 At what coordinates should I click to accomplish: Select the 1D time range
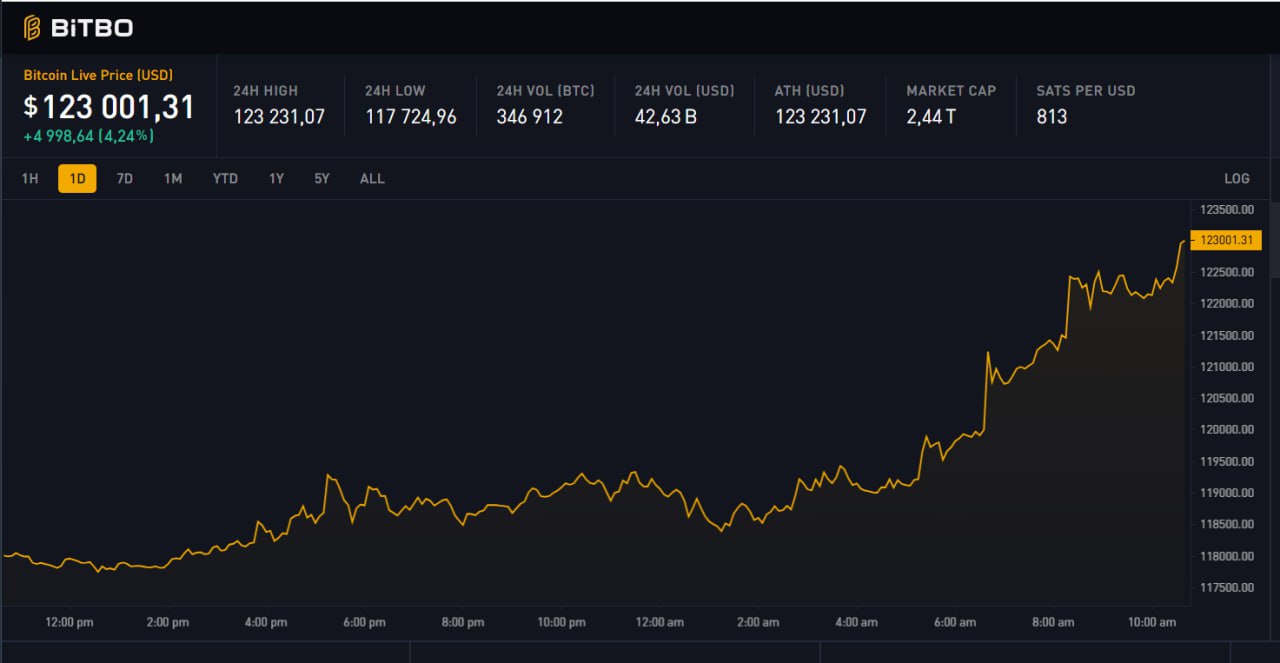tap(77, 178)
